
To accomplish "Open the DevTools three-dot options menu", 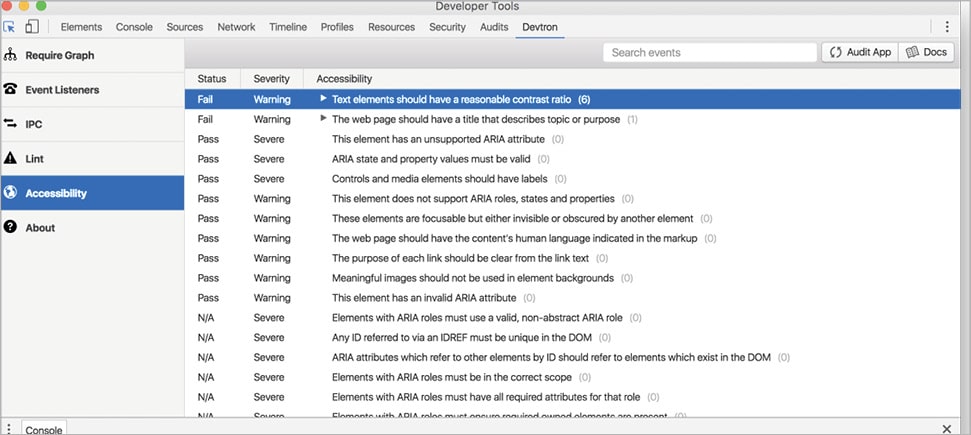I will (947, 27).
